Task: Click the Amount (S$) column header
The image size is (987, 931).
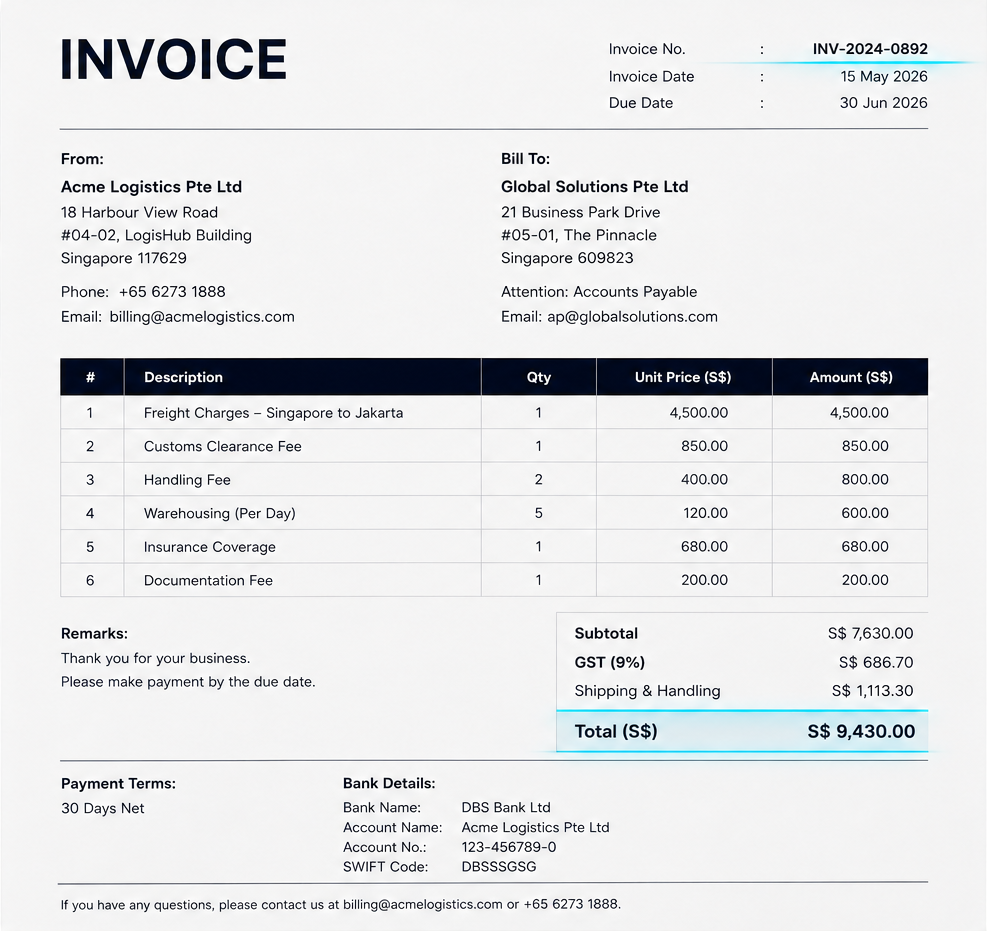Action: [x=851, y=377]
